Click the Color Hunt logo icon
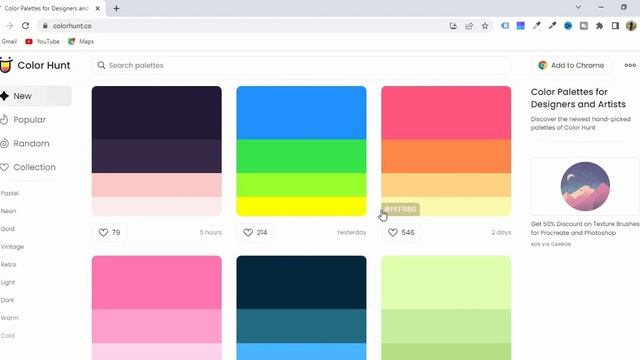The image size is (640, 360). coord(6,65)
